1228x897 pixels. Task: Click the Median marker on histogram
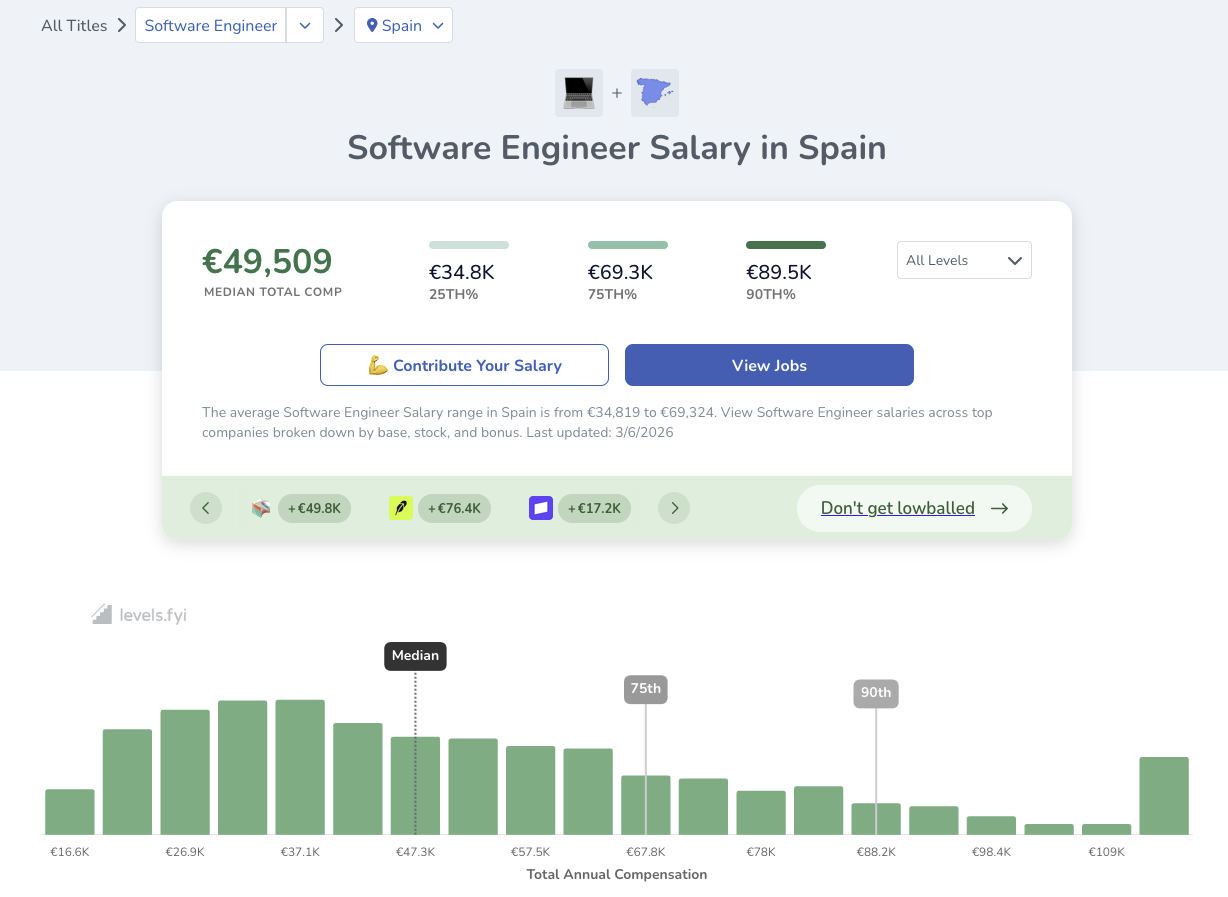pyautogui.click(x=415, y=656)
